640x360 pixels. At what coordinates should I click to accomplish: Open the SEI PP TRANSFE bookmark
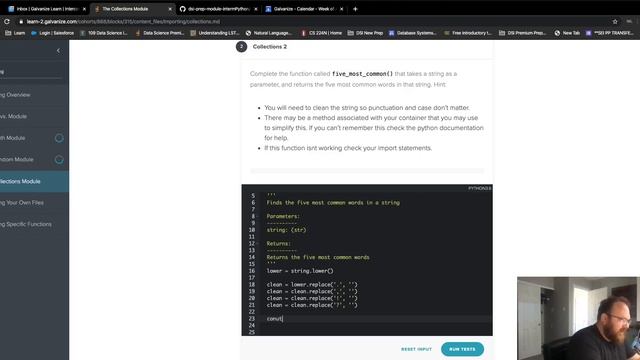tap(609, 33)
